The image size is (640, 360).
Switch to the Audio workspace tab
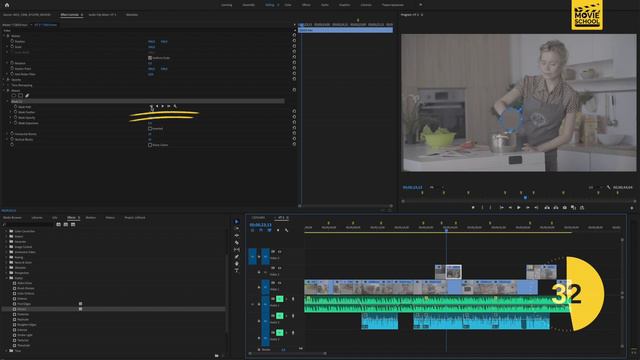(x=325, y=5)
